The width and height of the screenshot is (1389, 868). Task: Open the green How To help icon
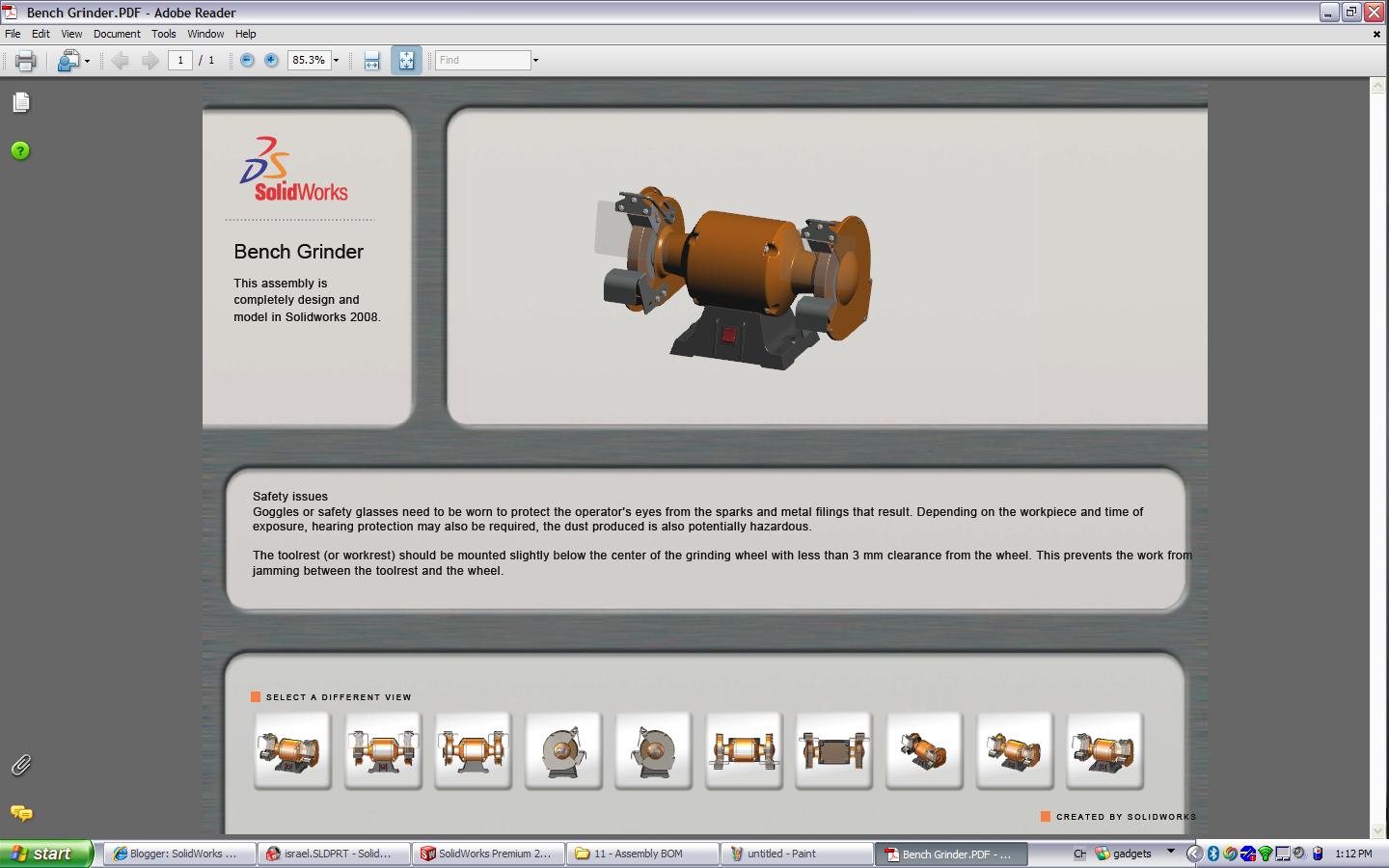[x=20, y=150]
